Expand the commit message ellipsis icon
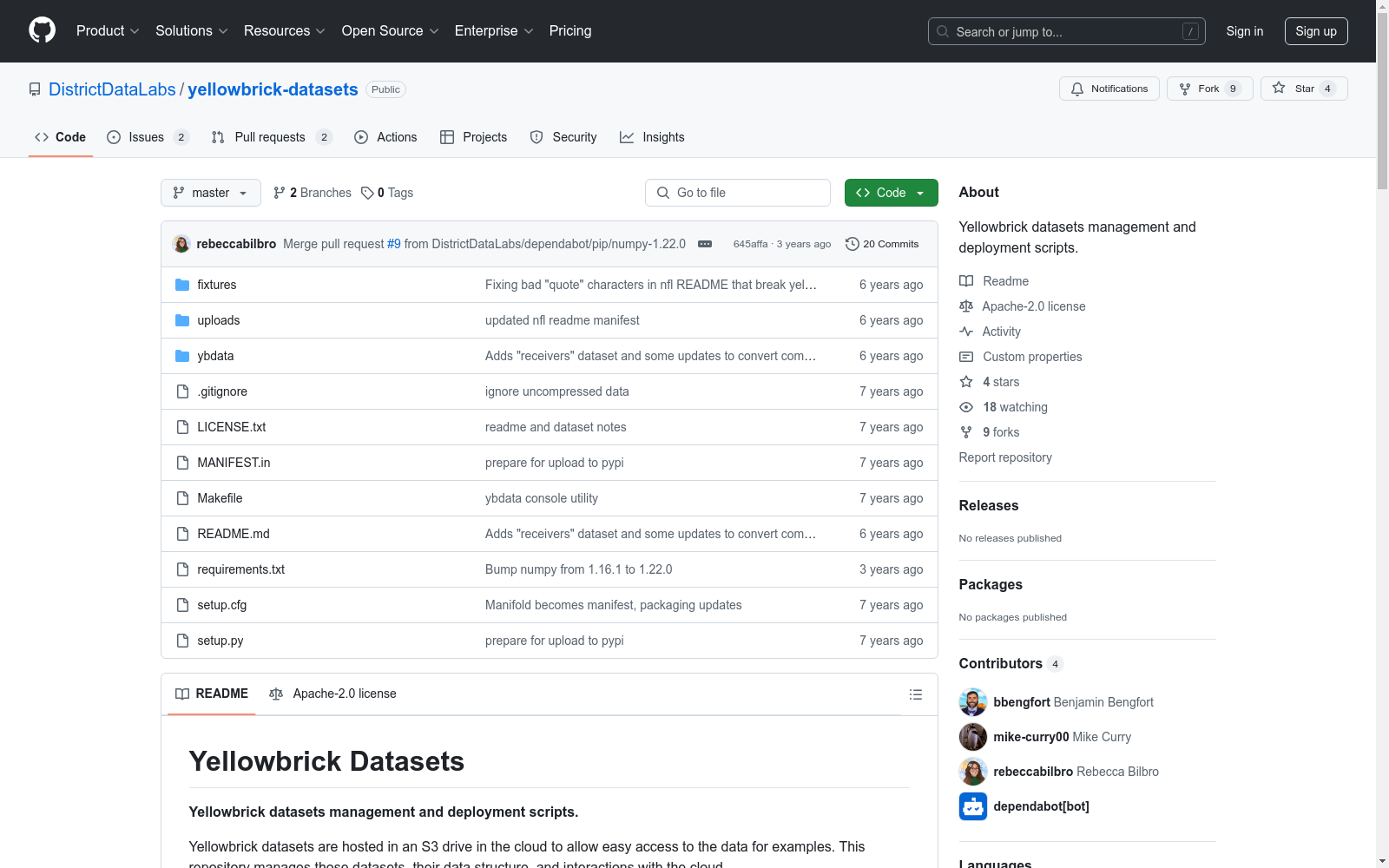Viewport: 1389px width, 868px height. point(705,244)
